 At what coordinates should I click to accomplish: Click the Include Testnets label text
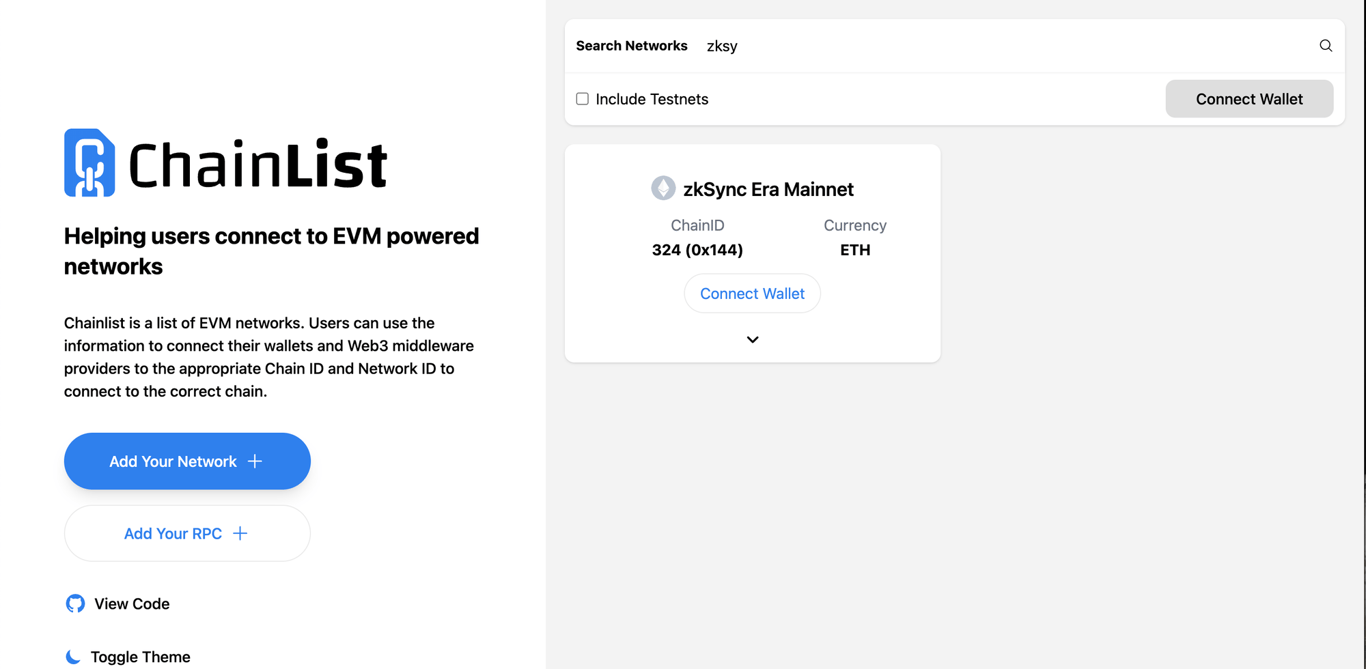(652, 99)
